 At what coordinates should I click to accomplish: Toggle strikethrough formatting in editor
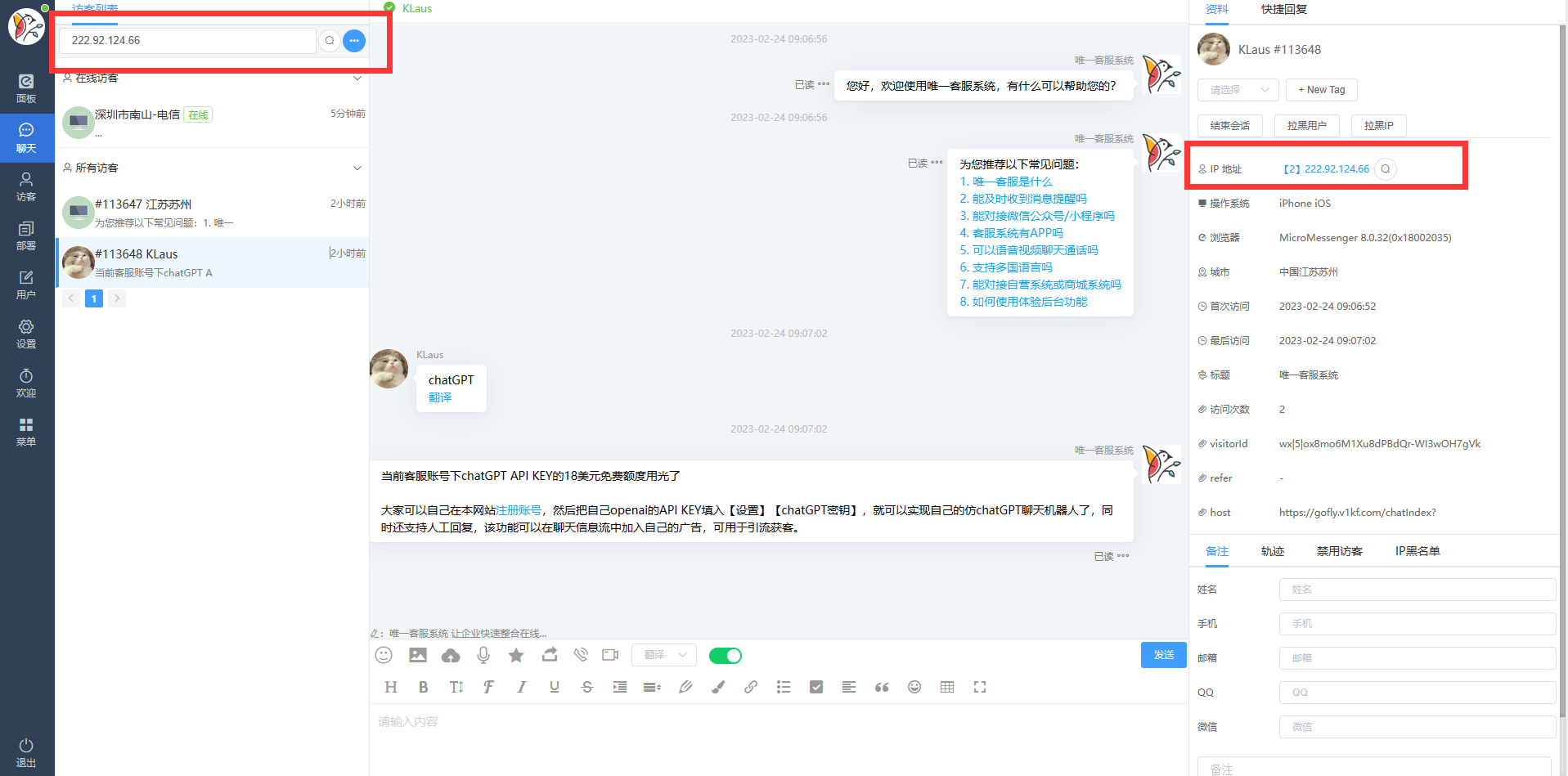[587, 687]
